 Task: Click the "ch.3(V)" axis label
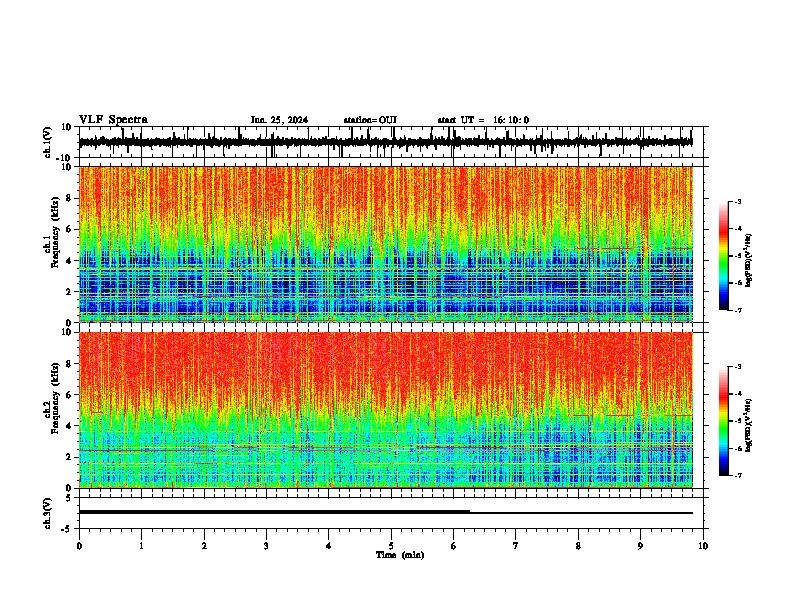pyautogui.click(x=48, y=513)
